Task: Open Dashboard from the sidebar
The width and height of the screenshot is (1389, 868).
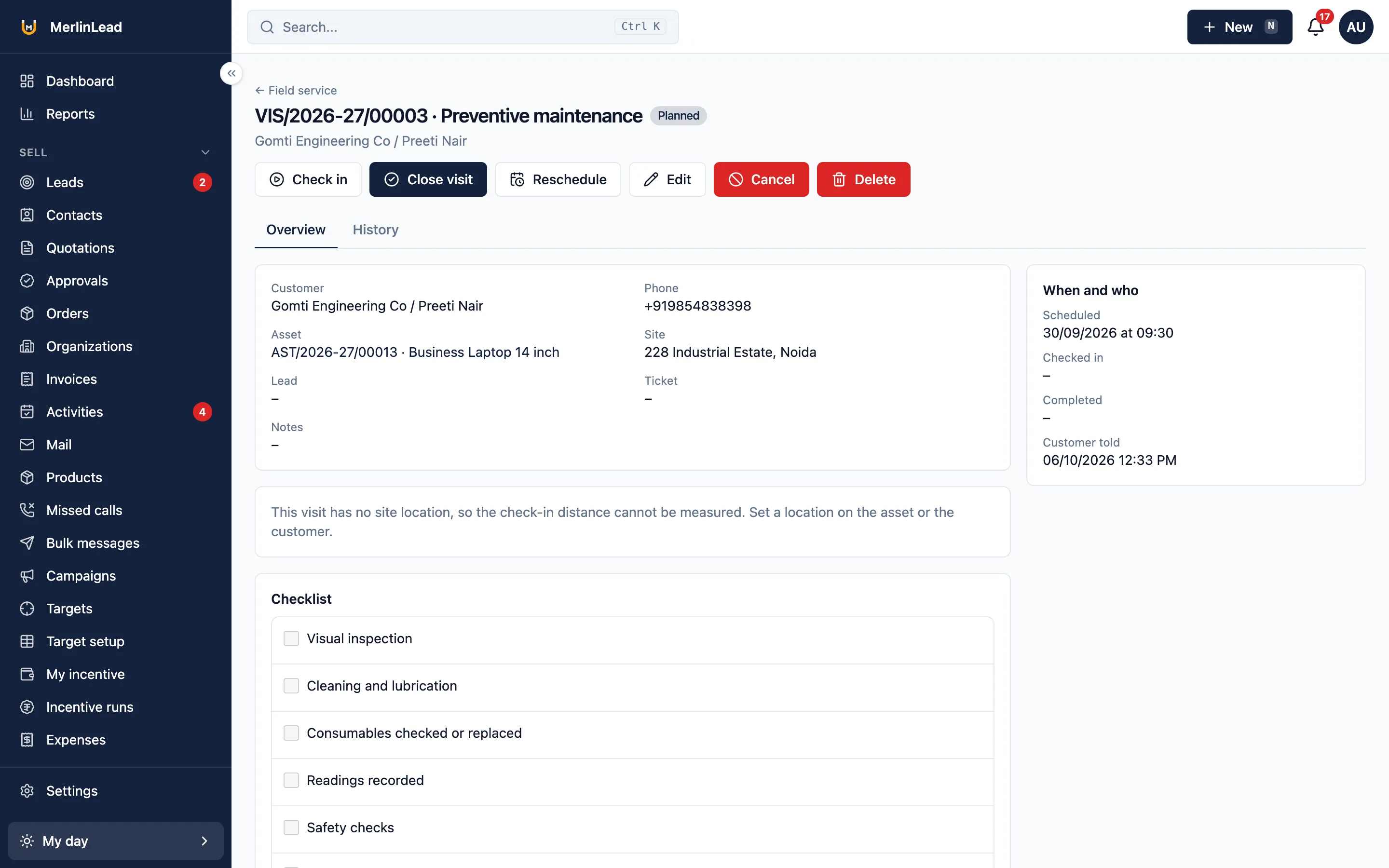Action: tap(115, 81)
